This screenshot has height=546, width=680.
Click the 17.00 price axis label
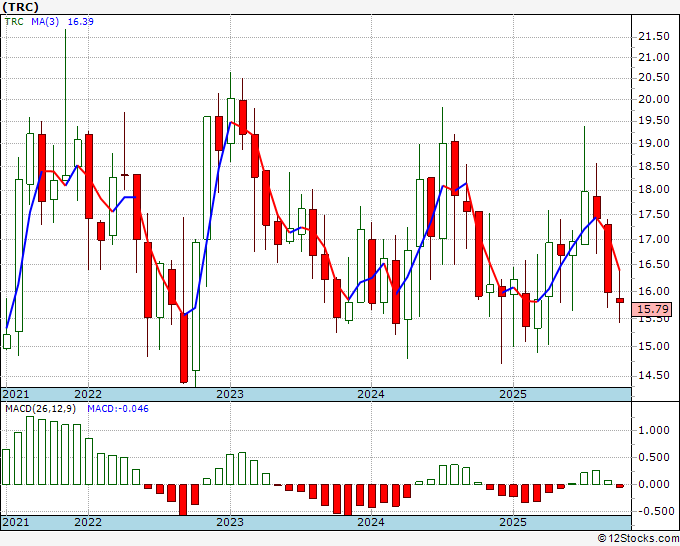point(654,239)
